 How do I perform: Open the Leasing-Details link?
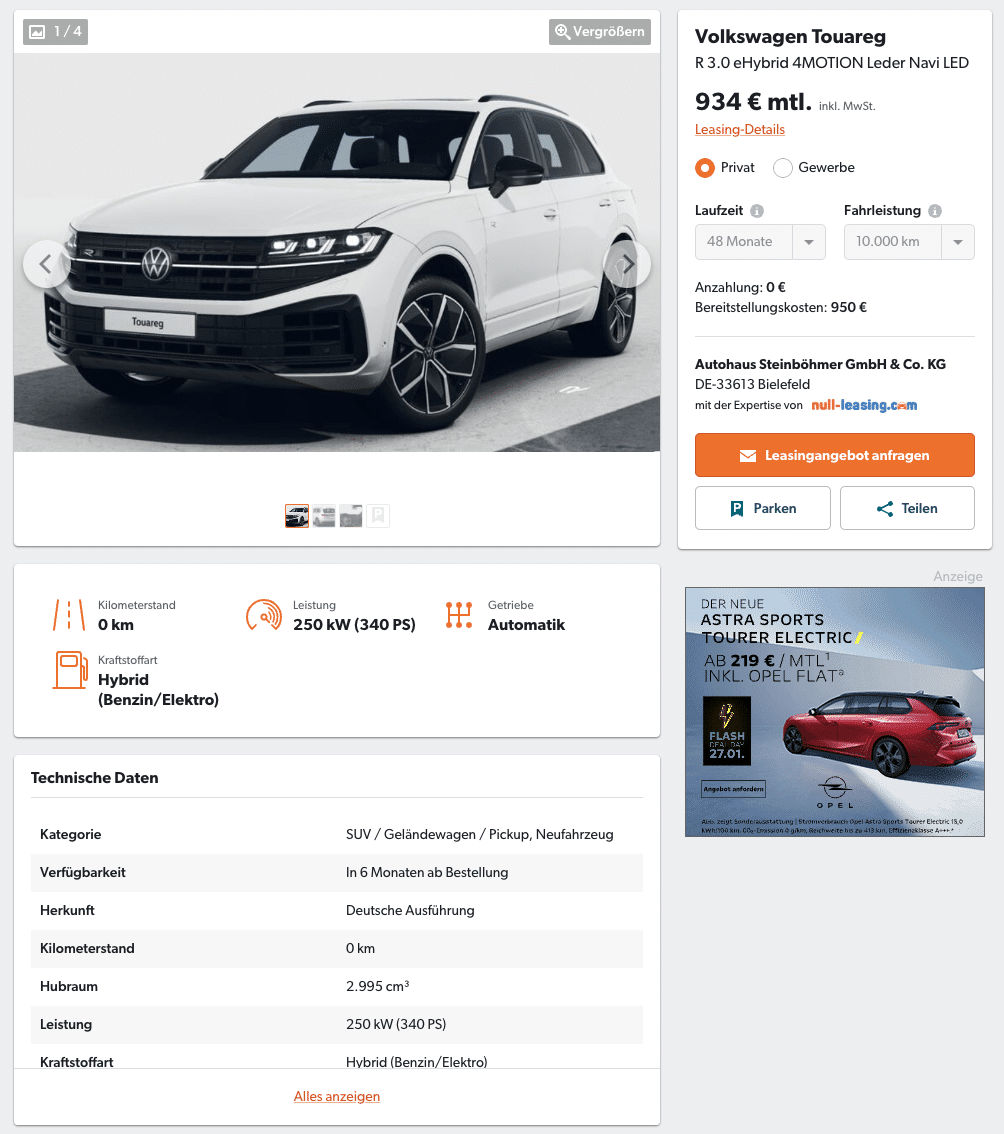coord(740,129)
